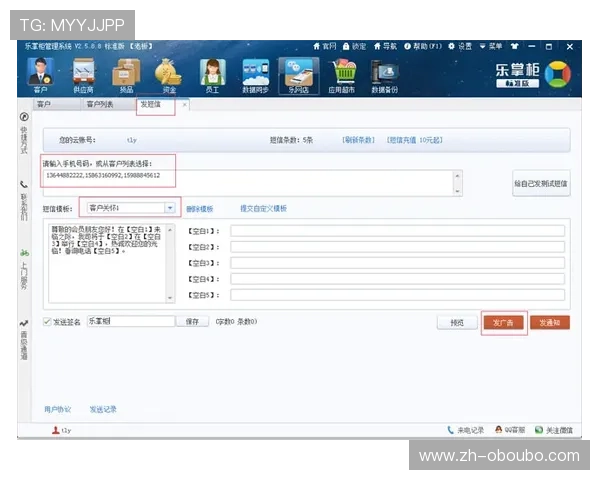This screenshot has width=600, height=480.
Task: Open 联系我们 phone sidebar item
Action: point(24,200)
